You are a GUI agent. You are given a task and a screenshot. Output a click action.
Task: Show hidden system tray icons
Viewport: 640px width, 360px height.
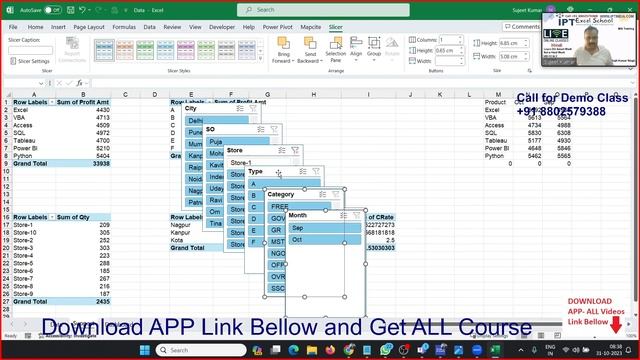pos(521,350)
